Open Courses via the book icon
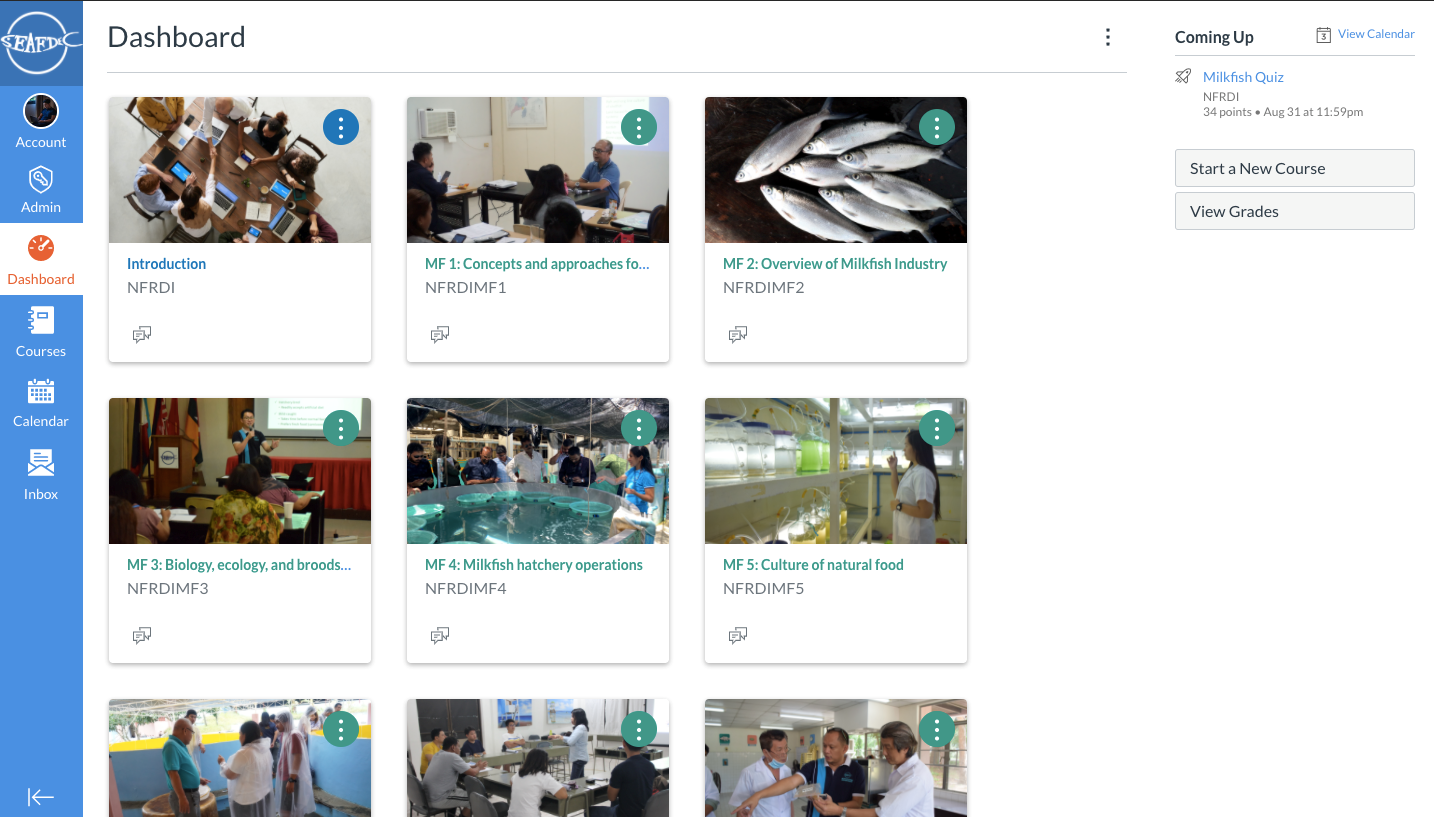 coord(41,320)
